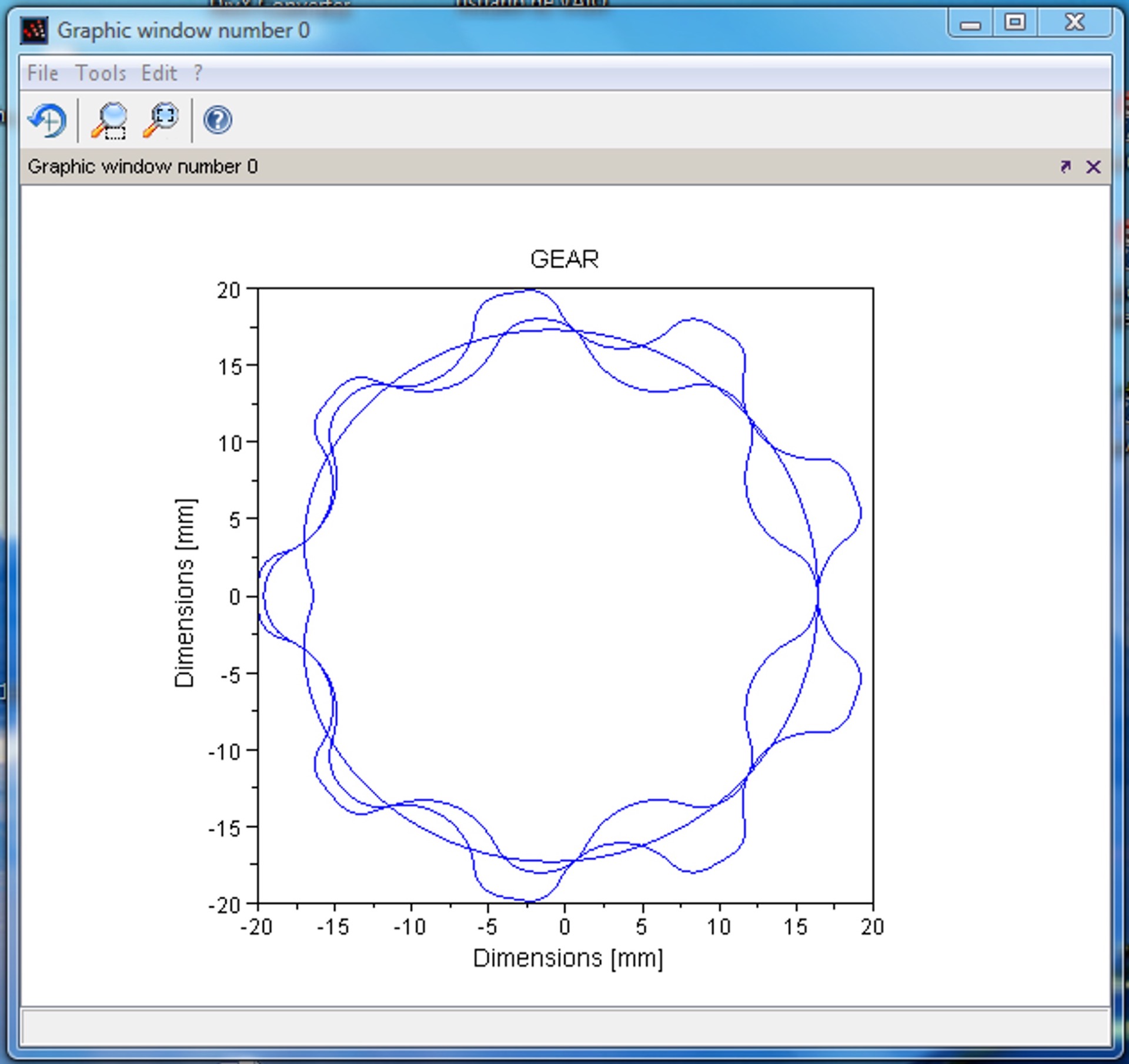Click the Scilab icon in the title bar

[x=34, y=31]
